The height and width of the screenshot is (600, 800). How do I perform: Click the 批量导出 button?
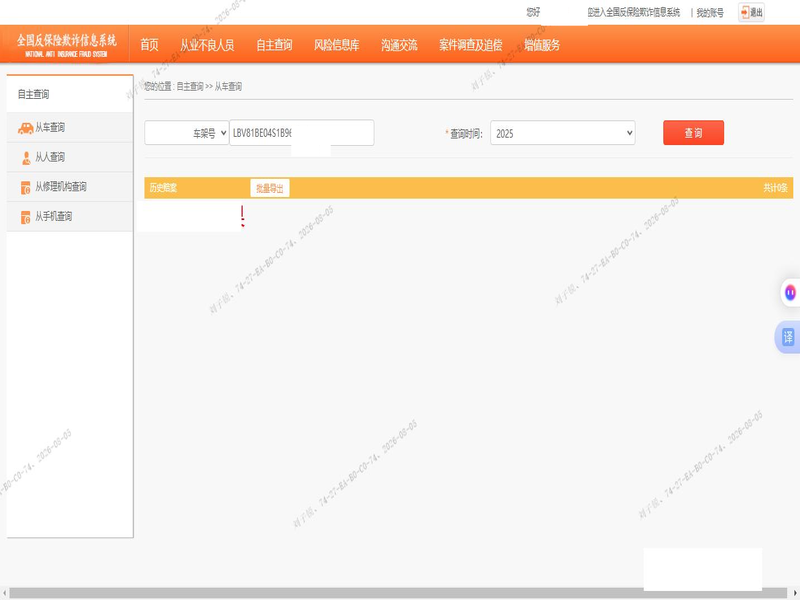tap(270, 188)
